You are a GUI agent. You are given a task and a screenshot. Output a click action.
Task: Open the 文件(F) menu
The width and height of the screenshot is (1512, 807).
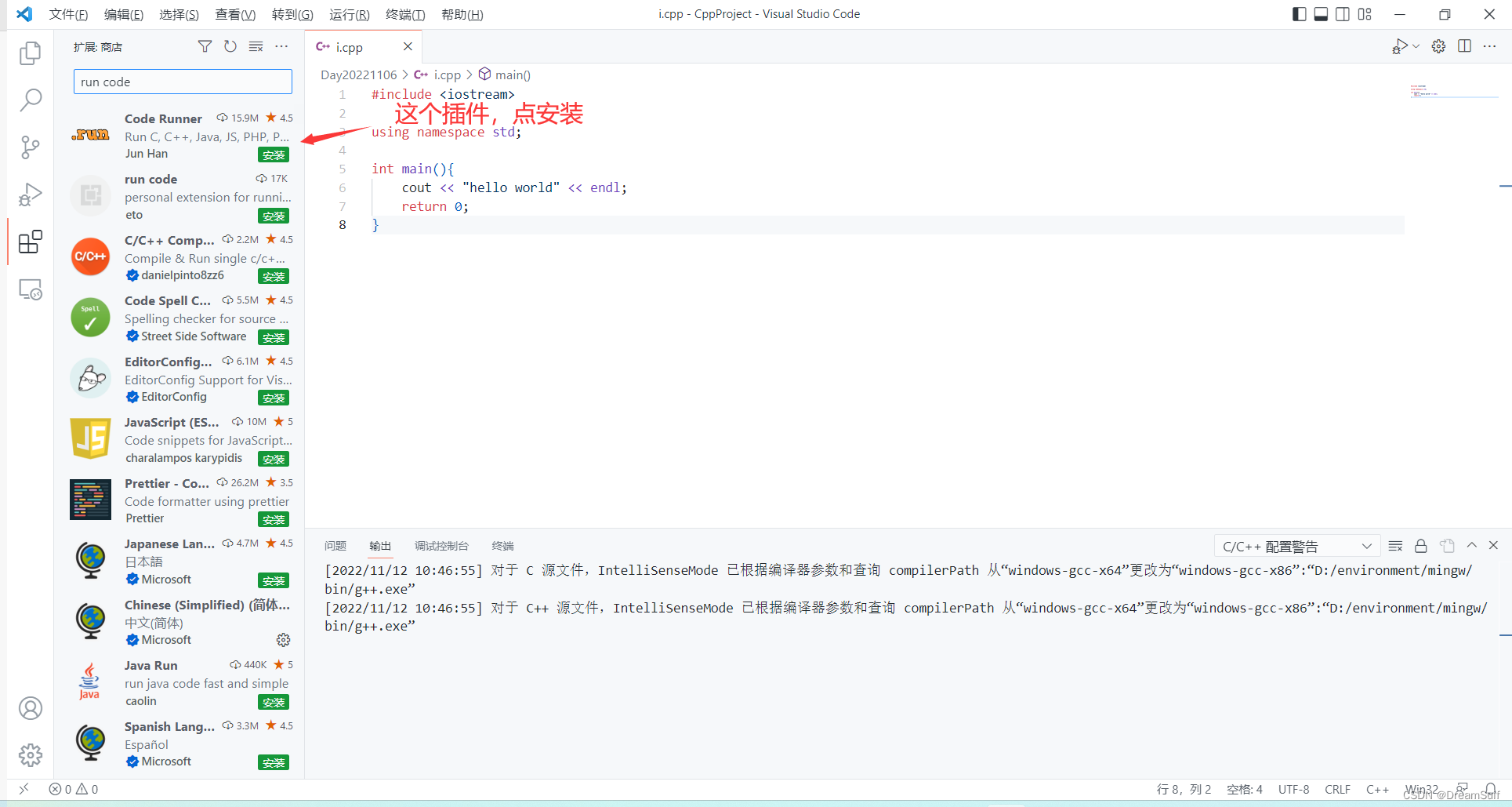[68, 14]
